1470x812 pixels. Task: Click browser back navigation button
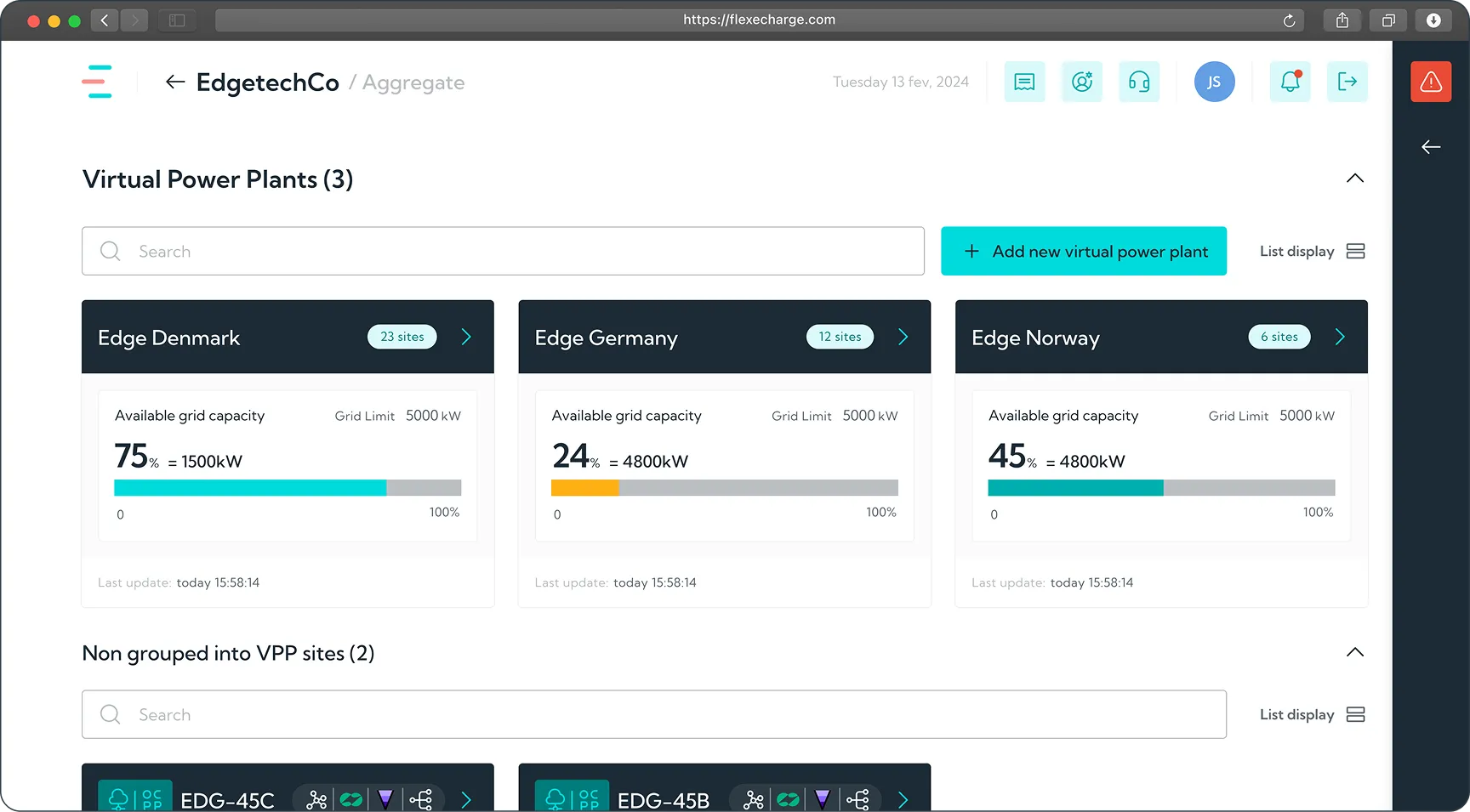click(x=105, y=20)
